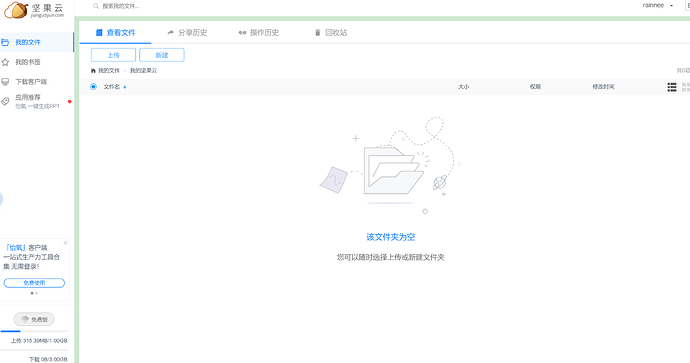Toggle the select-all radio beside 文件名

93,87
